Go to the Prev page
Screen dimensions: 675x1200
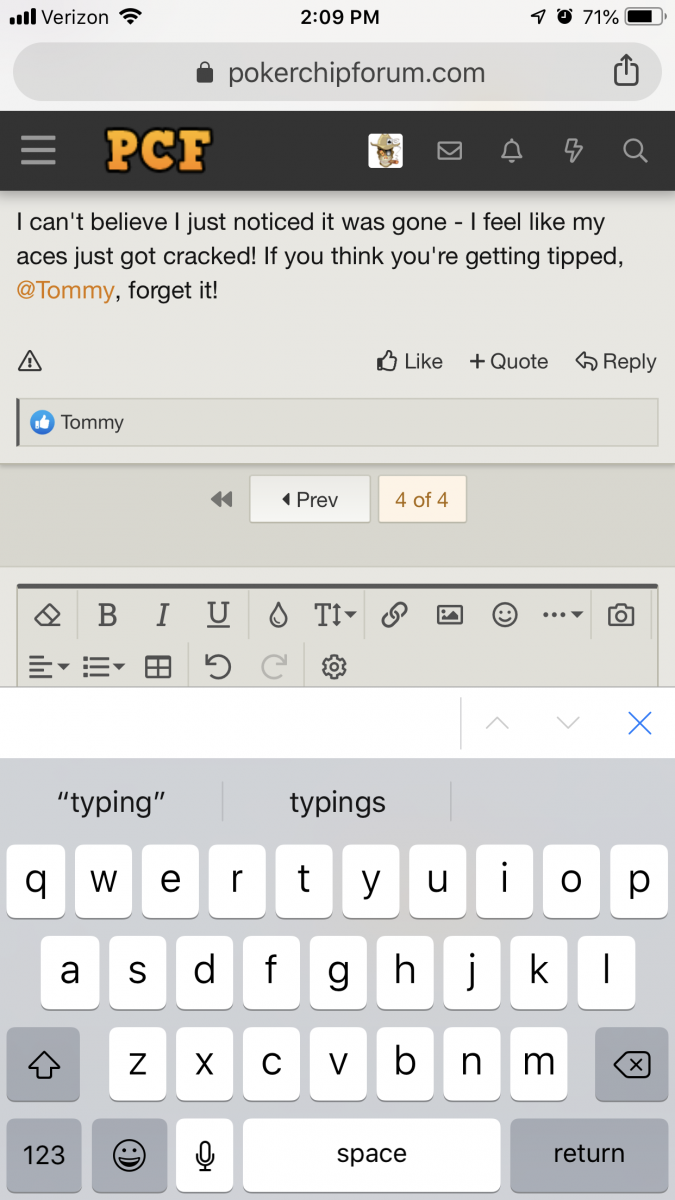[x=310, y=499]
